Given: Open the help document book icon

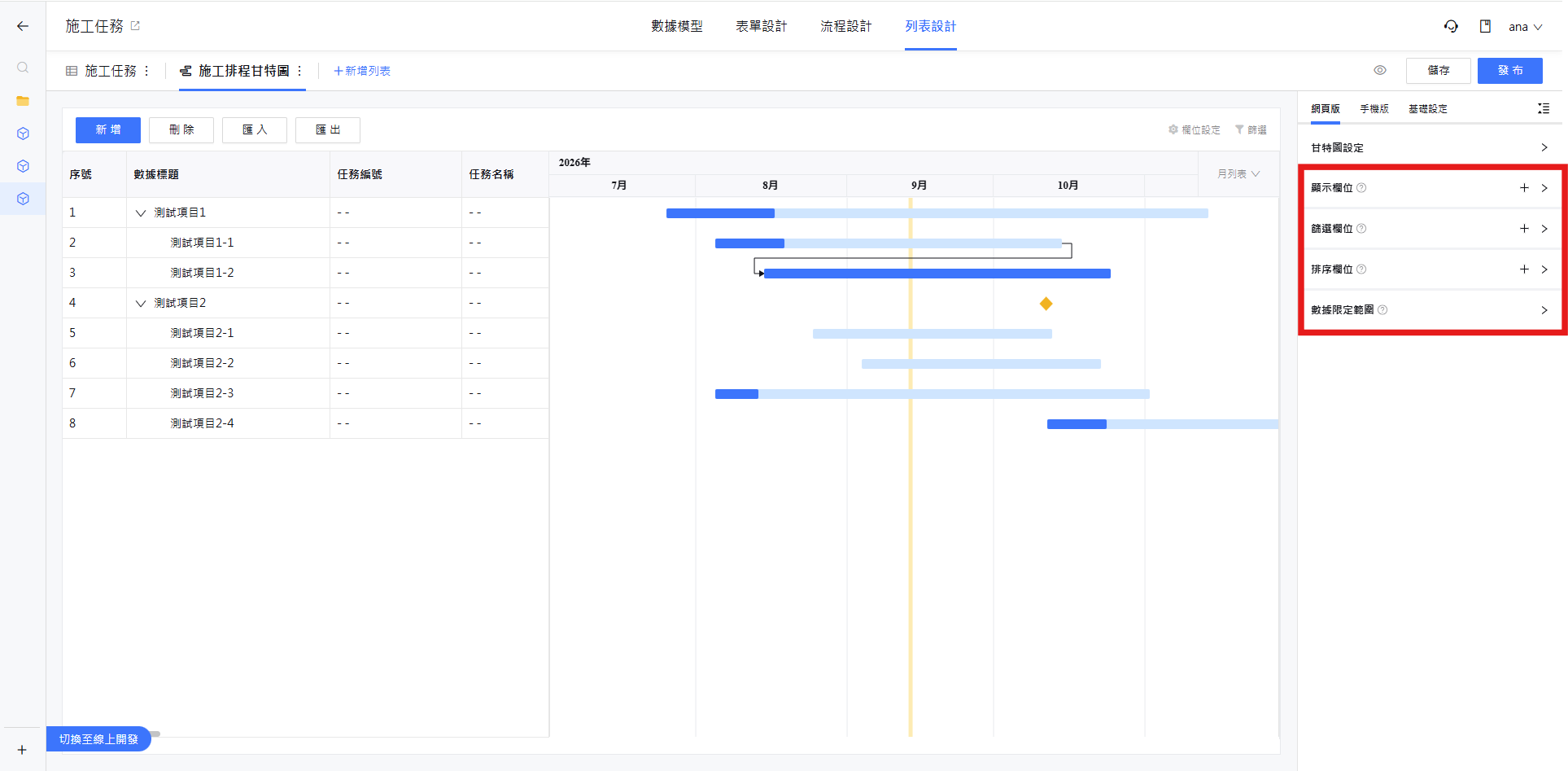Looking at the screenshot, I should tap(1485, 26).
